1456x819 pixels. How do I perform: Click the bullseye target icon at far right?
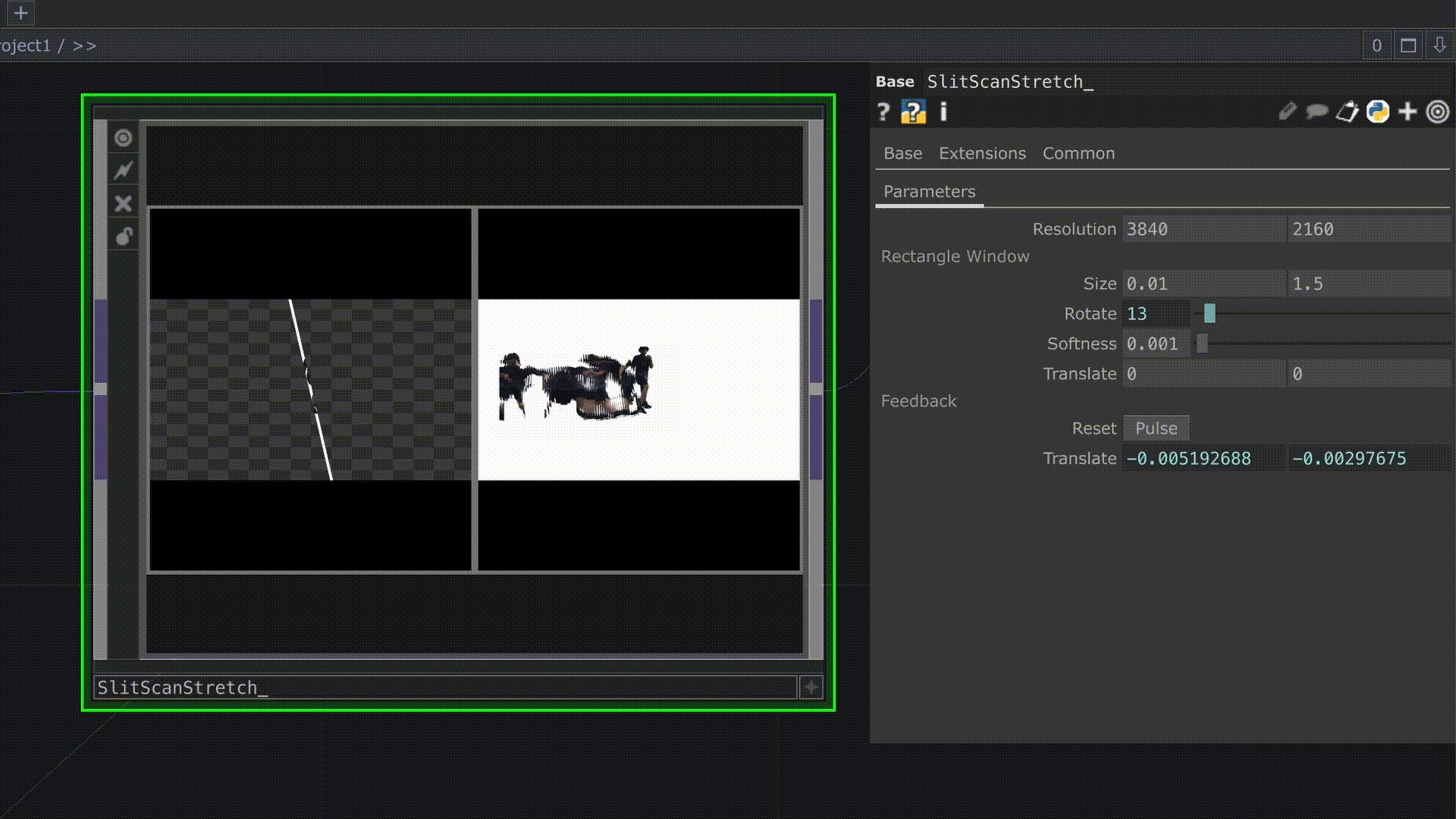coord(1438,111)
